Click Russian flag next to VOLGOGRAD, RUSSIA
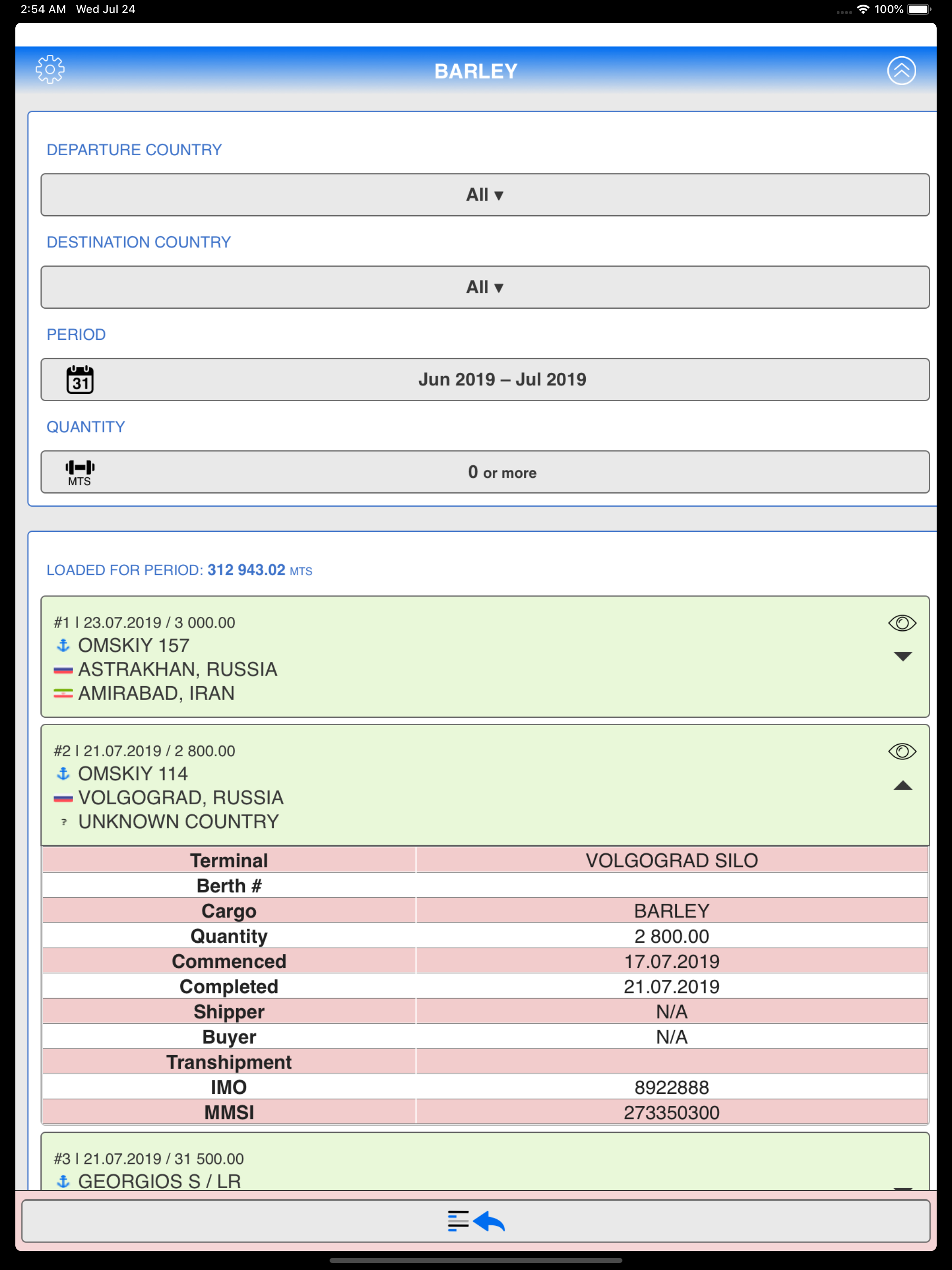Screen dimensions: 952x1270 (x=63, y=798)
